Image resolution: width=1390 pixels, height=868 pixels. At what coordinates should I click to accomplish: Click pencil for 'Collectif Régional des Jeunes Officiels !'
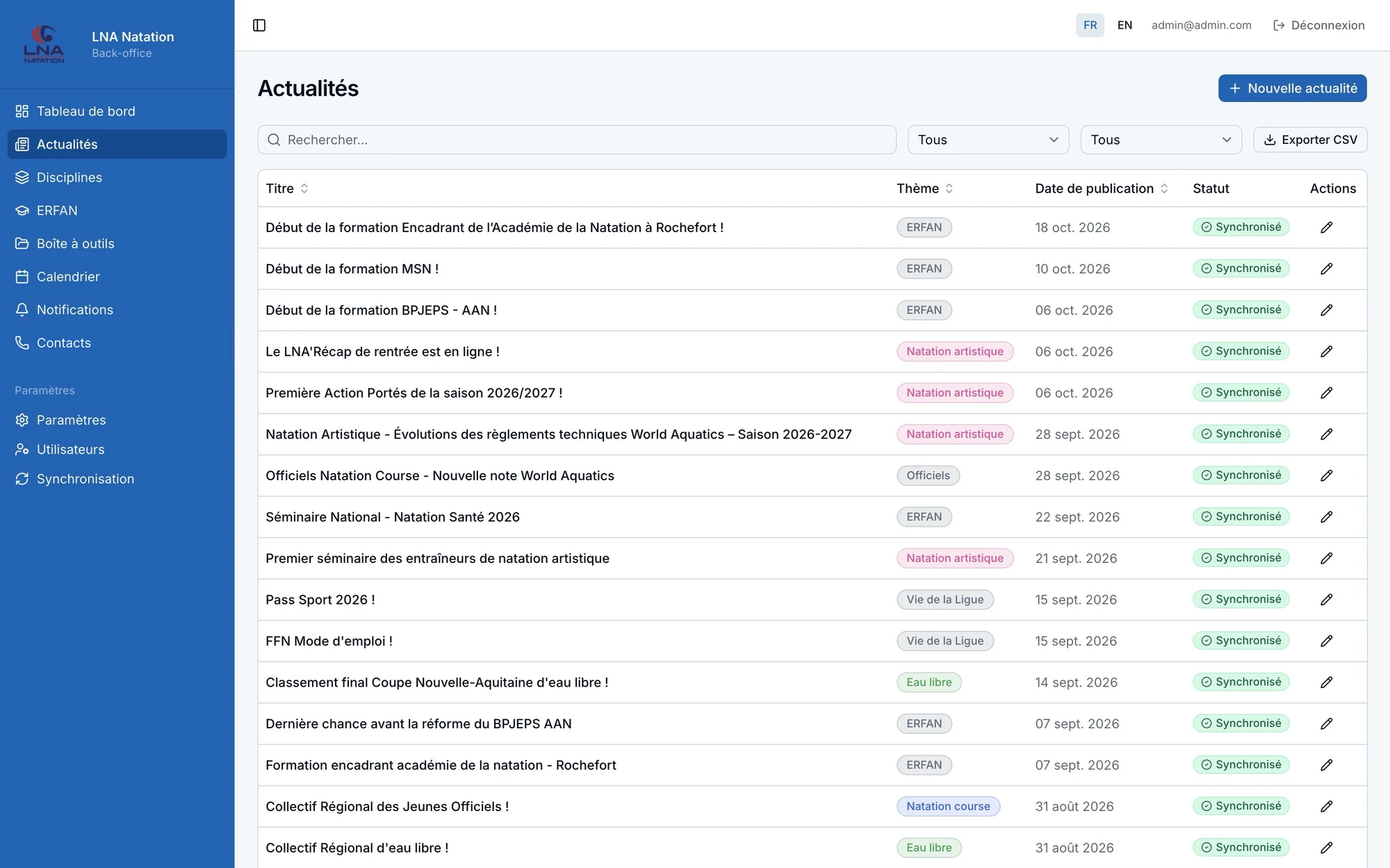point(1326,806)
